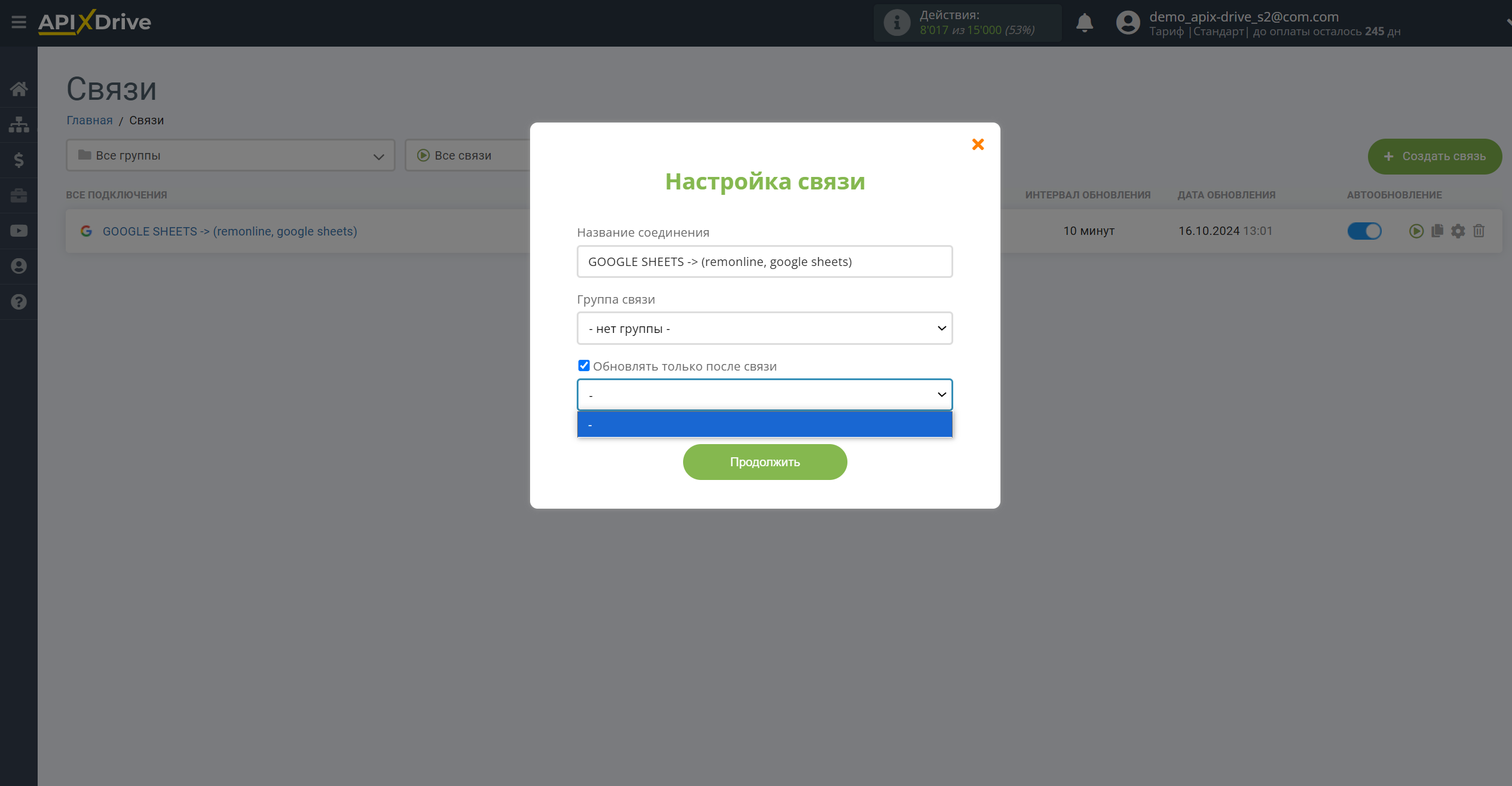This screenshot has width=1512, height=786.
Task: Click the 'АВТООБНОВЛЕНИЕ' column header
Action: coord(1394,195)
